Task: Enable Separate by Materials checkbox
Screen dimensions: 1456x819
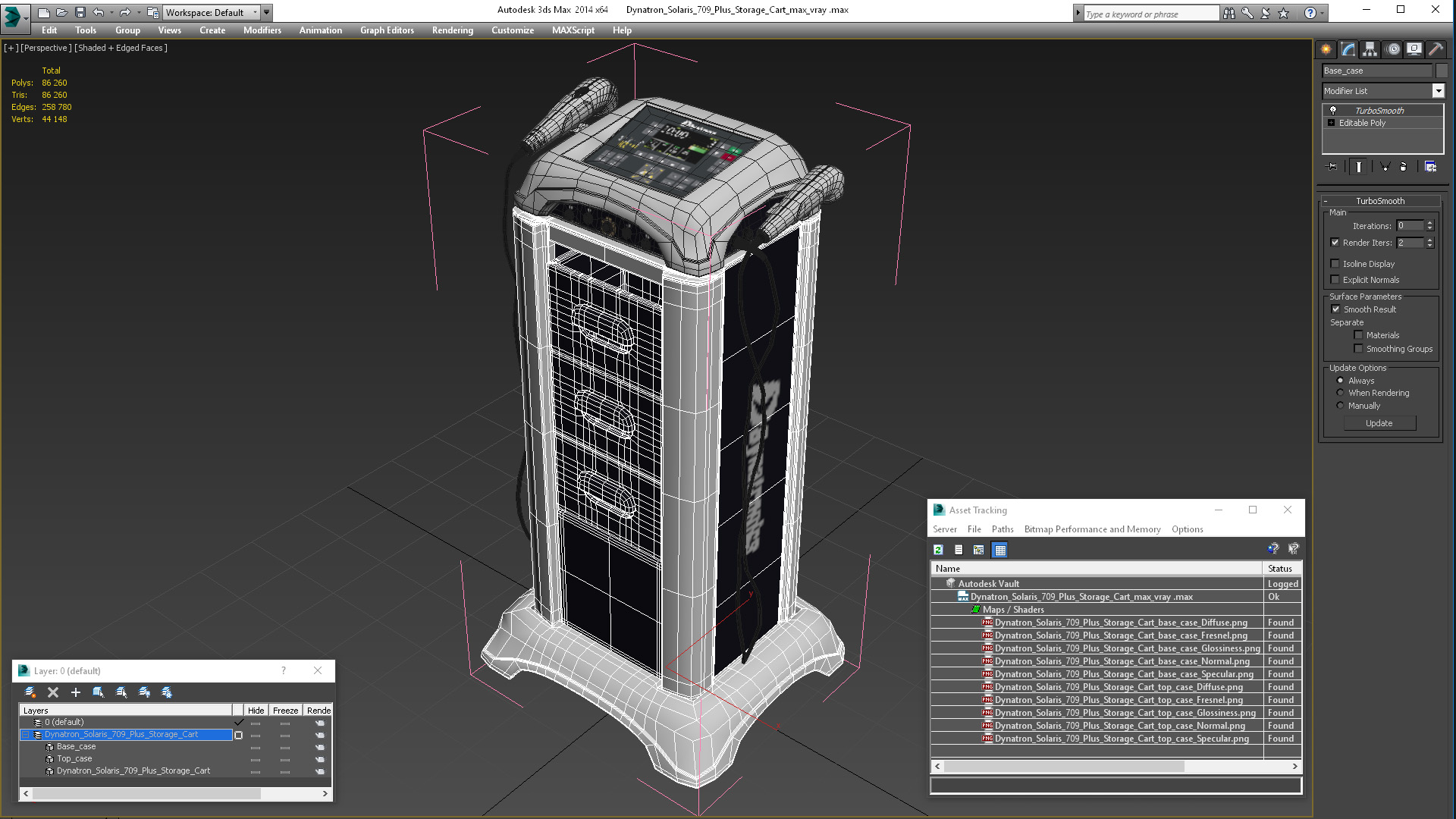Action: click(1358, 335)
